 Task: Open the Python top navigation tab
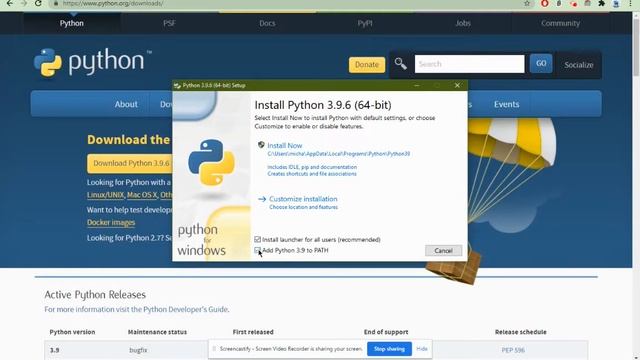point(72,23)
